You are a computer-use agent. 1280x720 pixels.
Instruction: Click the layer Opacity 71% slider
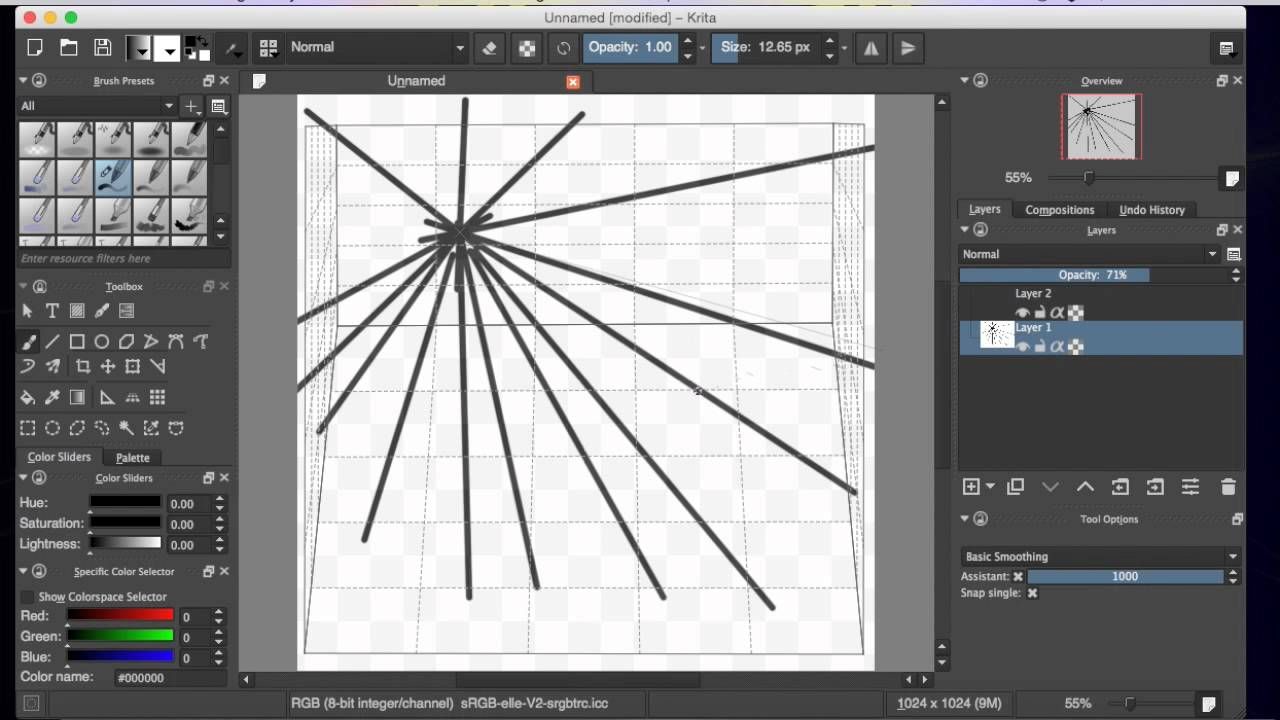click(1093, 274)
